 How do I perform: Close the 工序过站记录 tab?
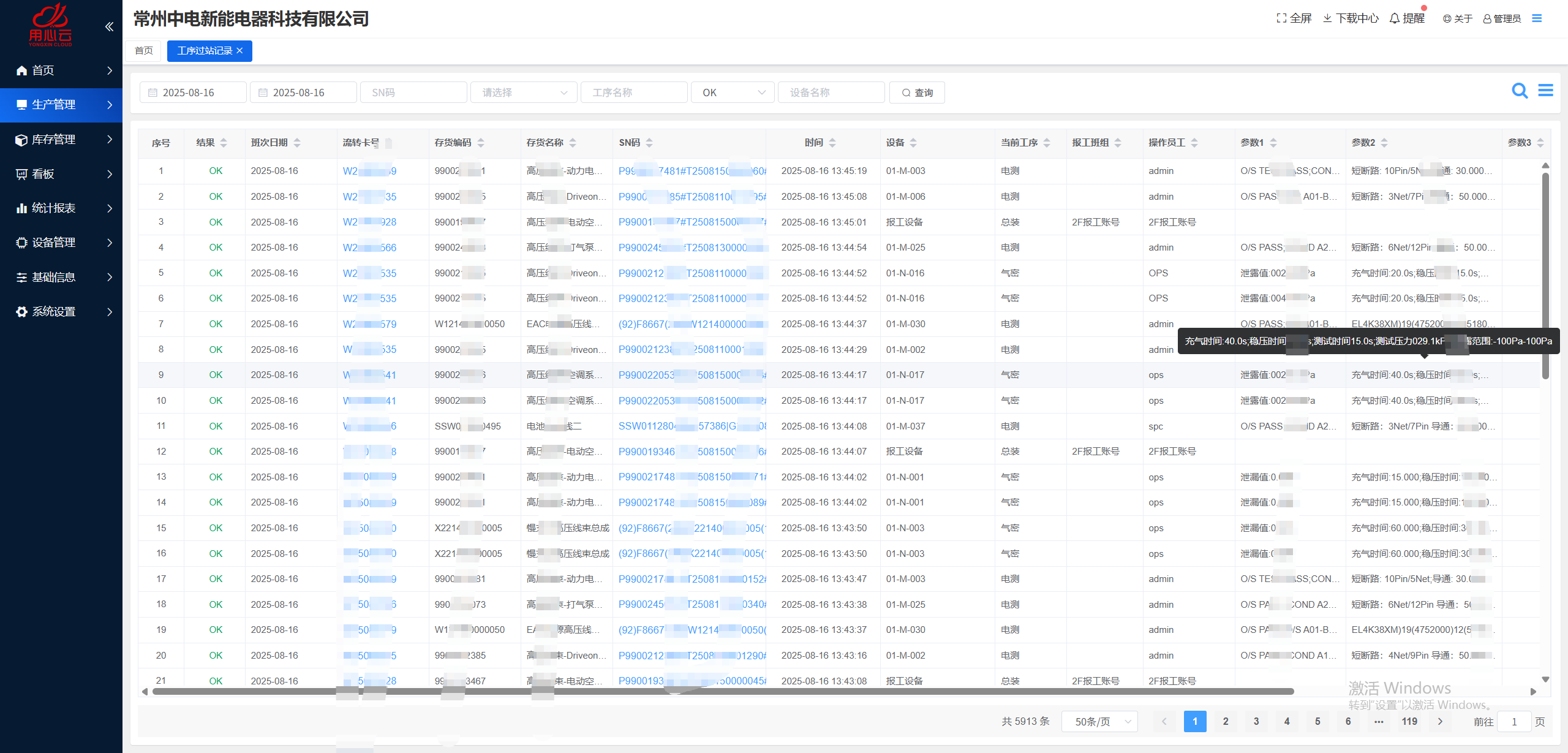tap(239, 51)
